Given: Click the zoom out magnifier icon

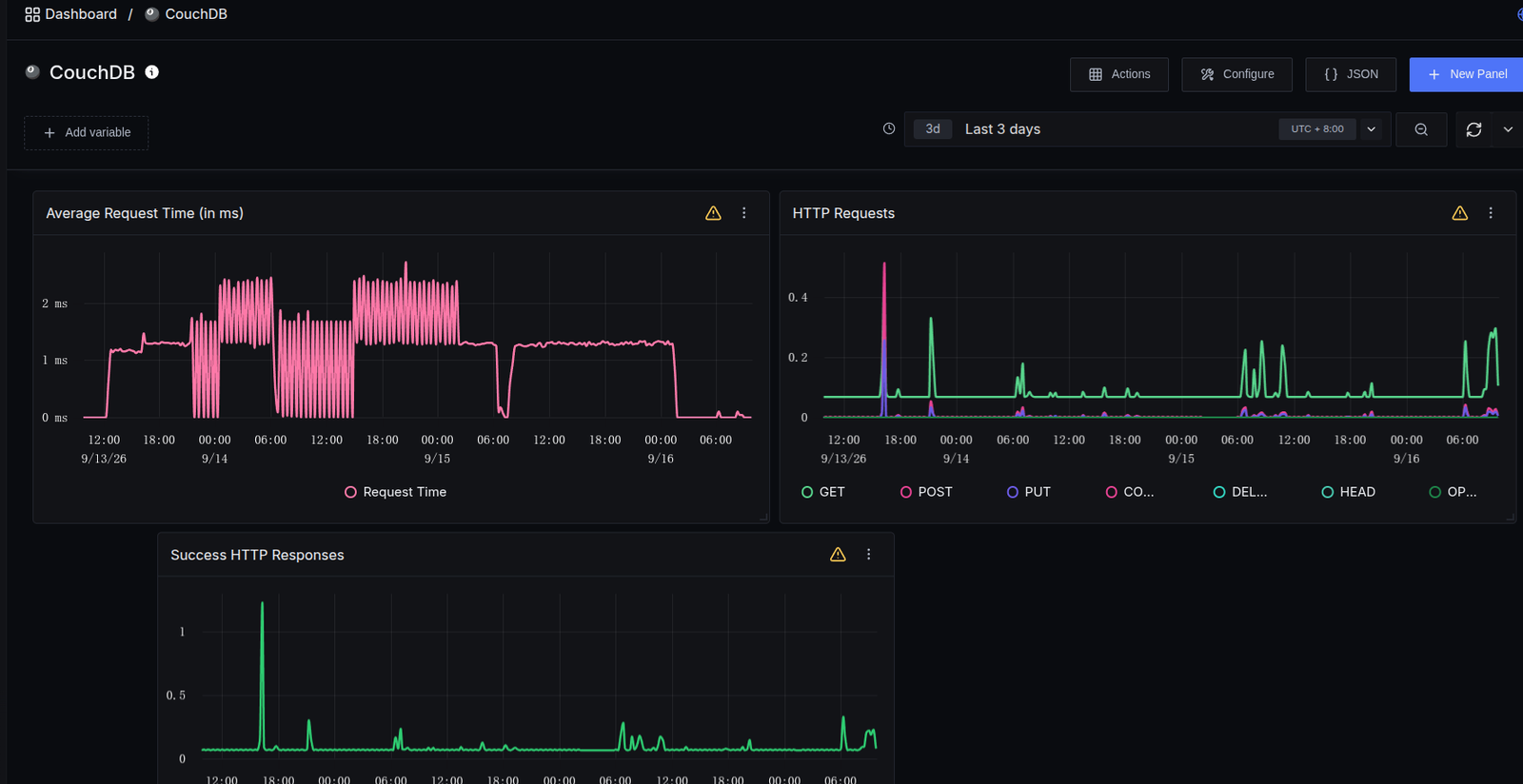Looking at the screenshot, I should tap(1421, 129).
